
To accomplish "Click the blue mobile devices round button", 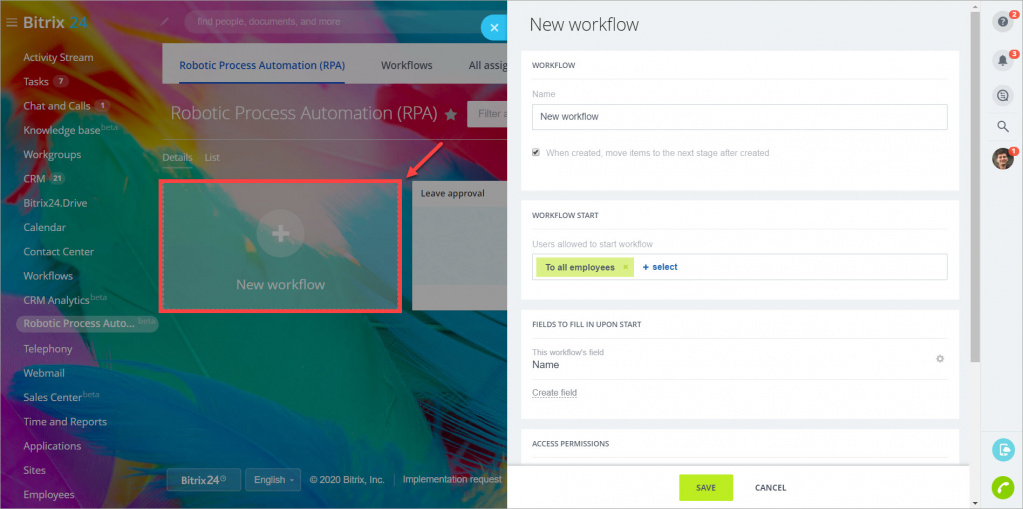I will (1003, 450).
